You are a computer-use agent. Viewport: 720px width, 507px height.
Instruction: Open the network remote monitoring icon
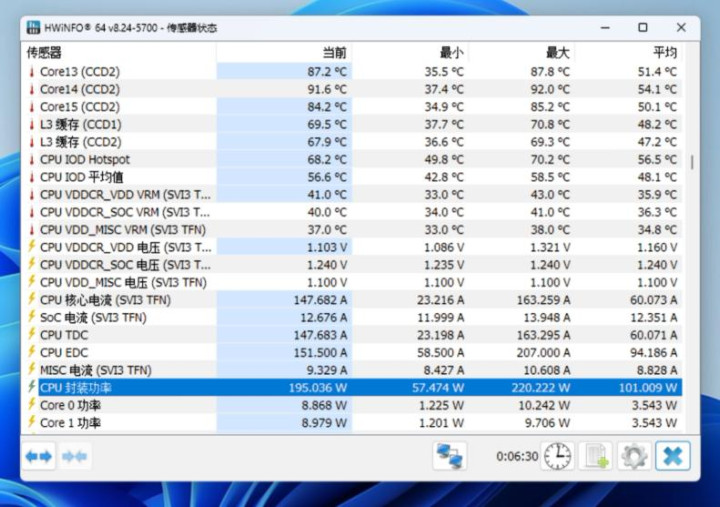point(450,456)
